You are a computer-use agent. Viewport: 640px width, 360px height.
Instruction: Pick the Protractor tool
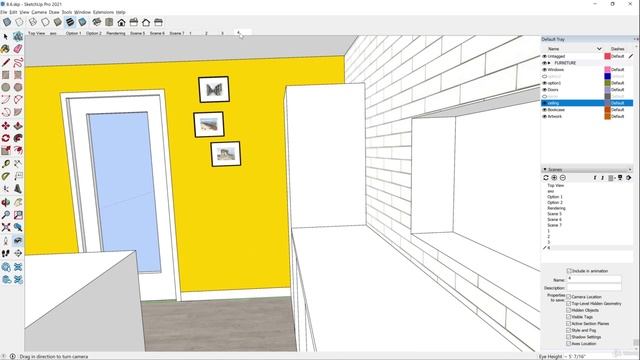click(x=6, y=176)
